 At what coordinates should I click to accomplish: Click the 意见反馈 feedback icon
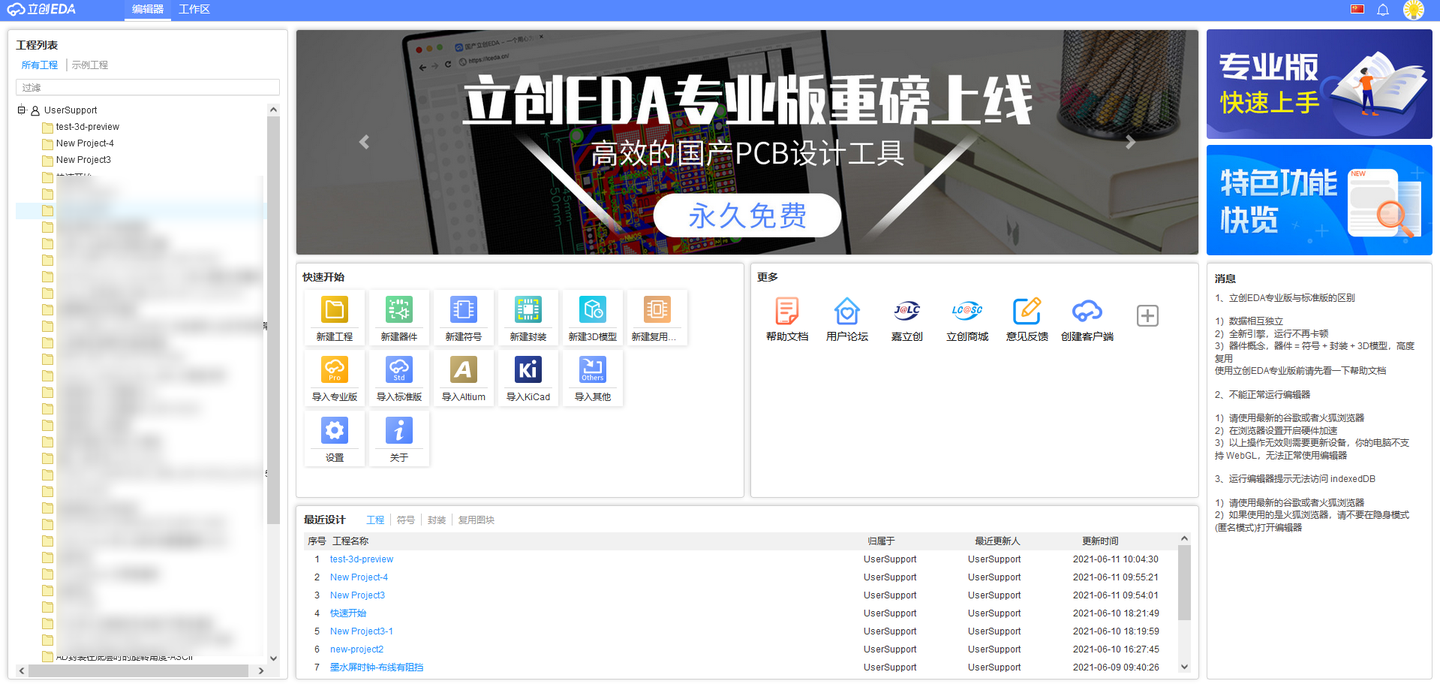pyautogui.click(x=1027, y=311)
